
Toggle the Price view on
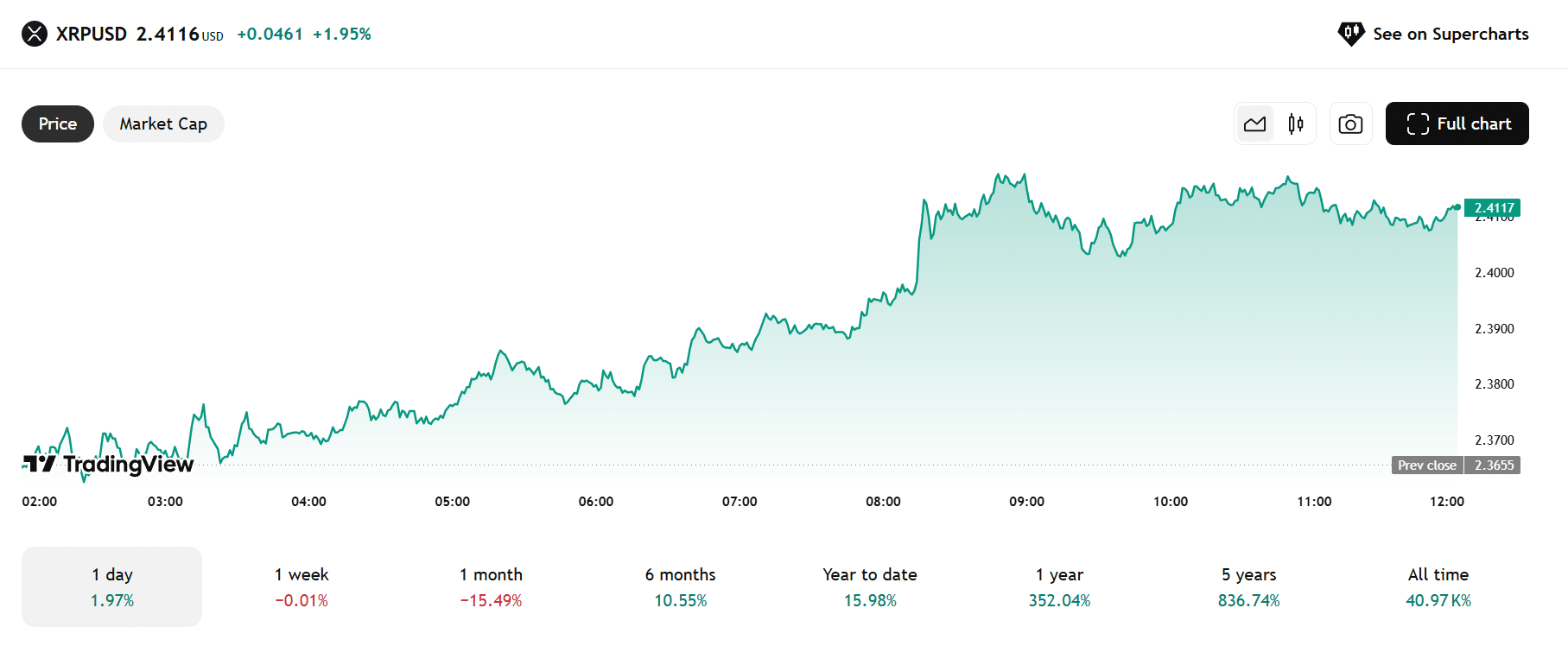pos(57,123)
